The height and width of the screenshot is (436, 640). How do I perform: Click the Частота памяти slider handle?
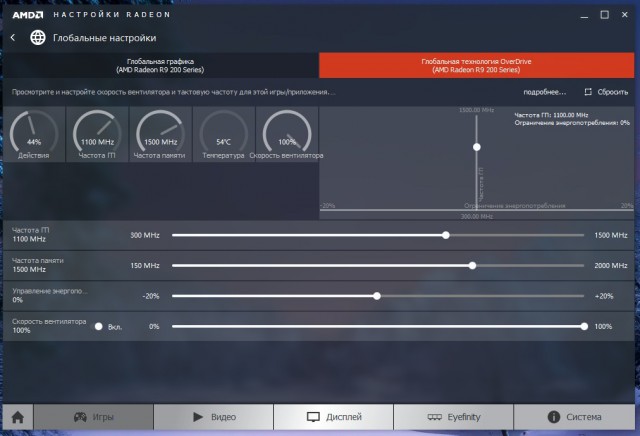[472, 266]
